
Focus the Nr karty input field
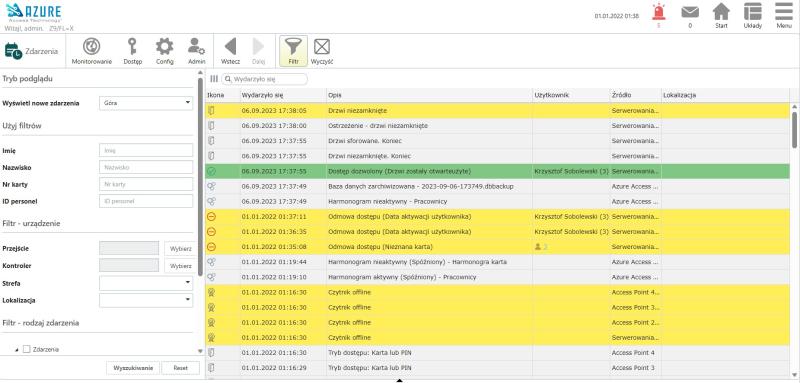[x=146, y=184]
